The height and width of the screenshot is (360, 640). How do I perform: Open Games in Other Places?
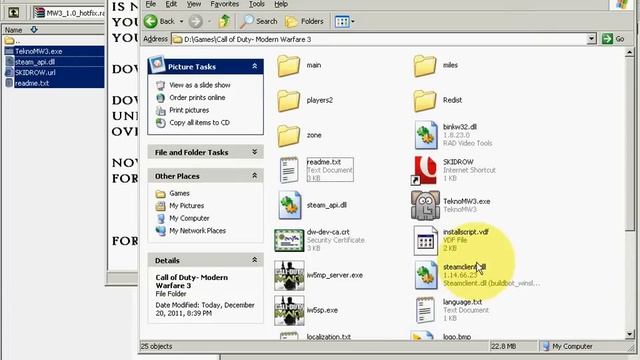[x=179, y=193]
